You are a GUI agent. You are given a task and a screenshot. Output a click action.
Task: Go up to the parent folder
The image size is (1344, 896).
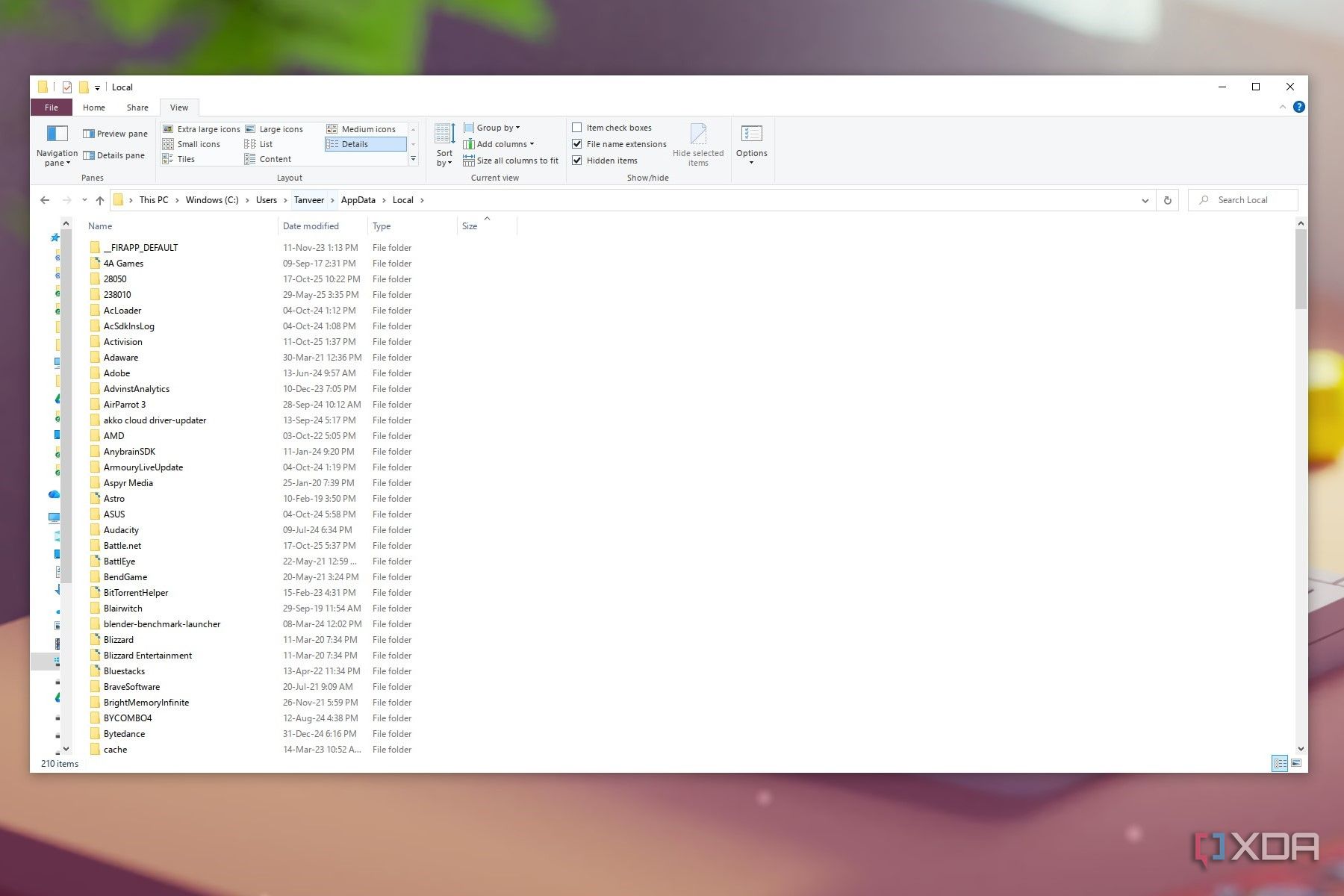[x=100, y=200]
